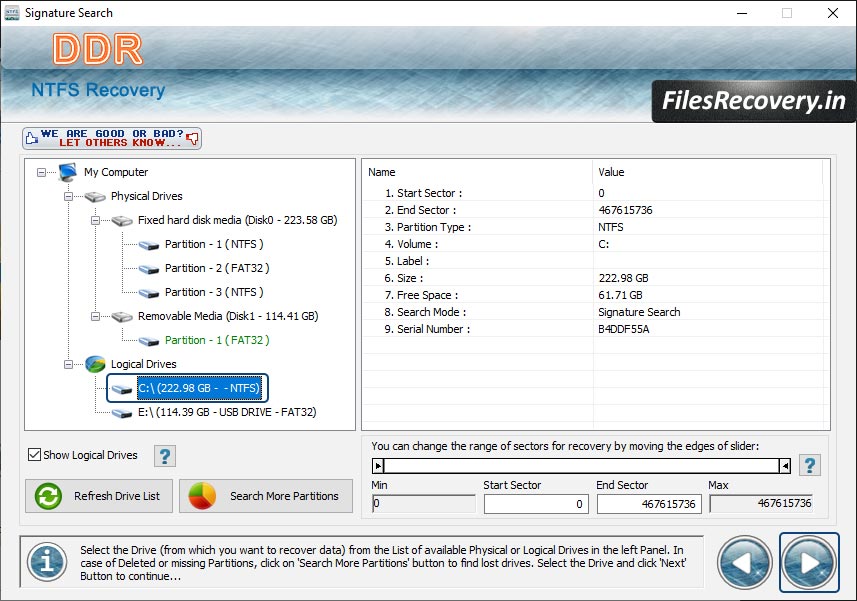The image size is (857, 601).
Task: Select Partition - 1 (NTFS) in tree
Action: point(214,244)
